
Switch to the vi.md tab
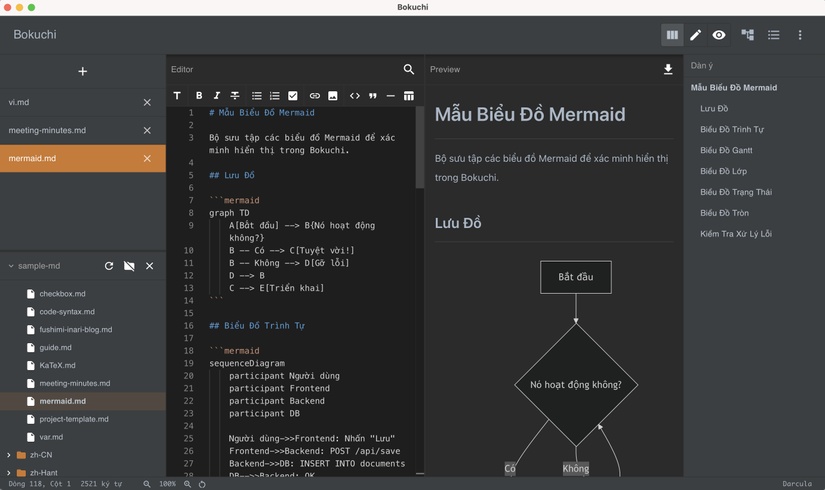coord(83,103)
